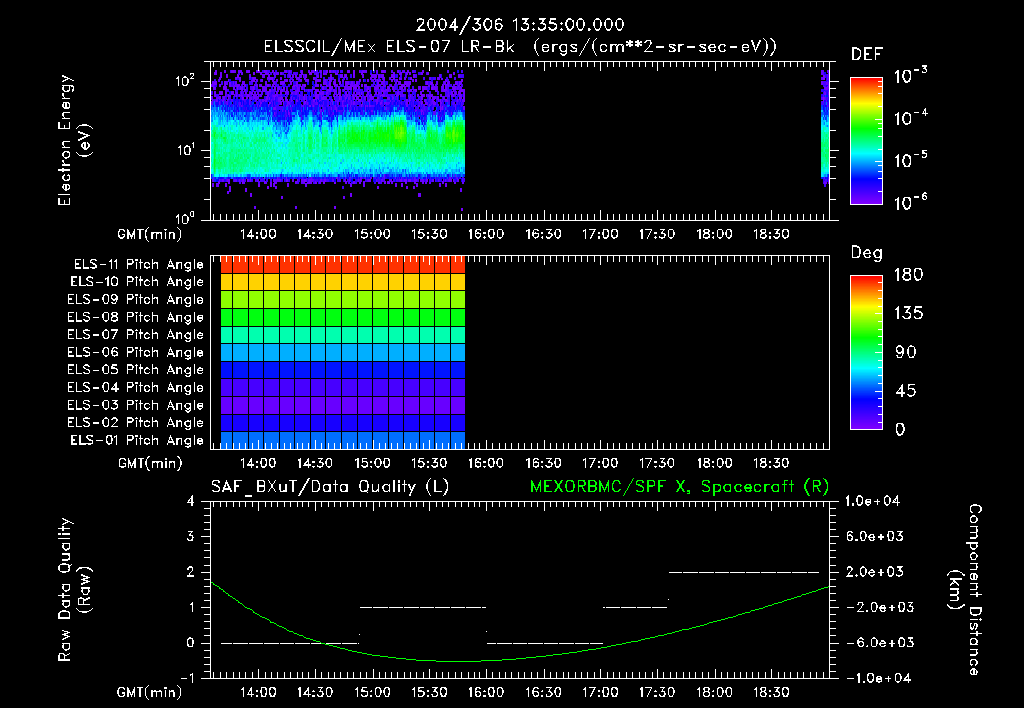Click 14:00 tick under the spectrogram panel
Screen dimensions: 1024x708
(258, 234)
